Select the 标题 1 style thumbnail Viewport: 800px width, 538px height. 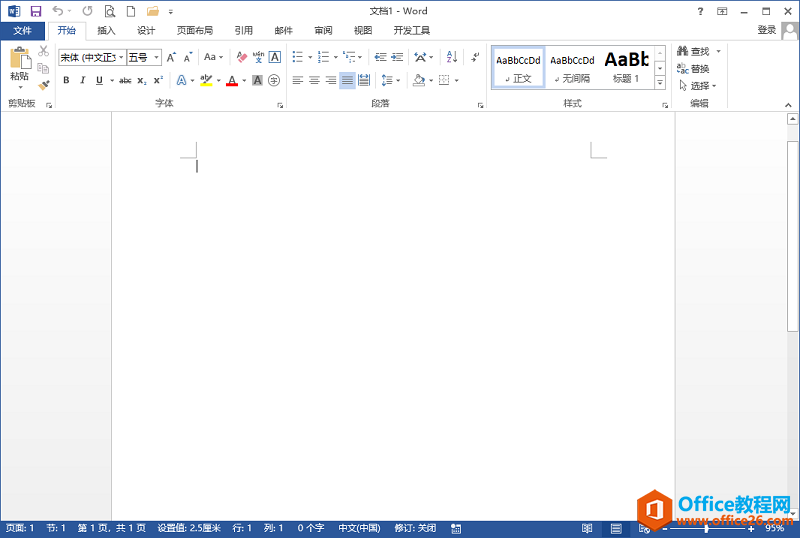point(626,67)
